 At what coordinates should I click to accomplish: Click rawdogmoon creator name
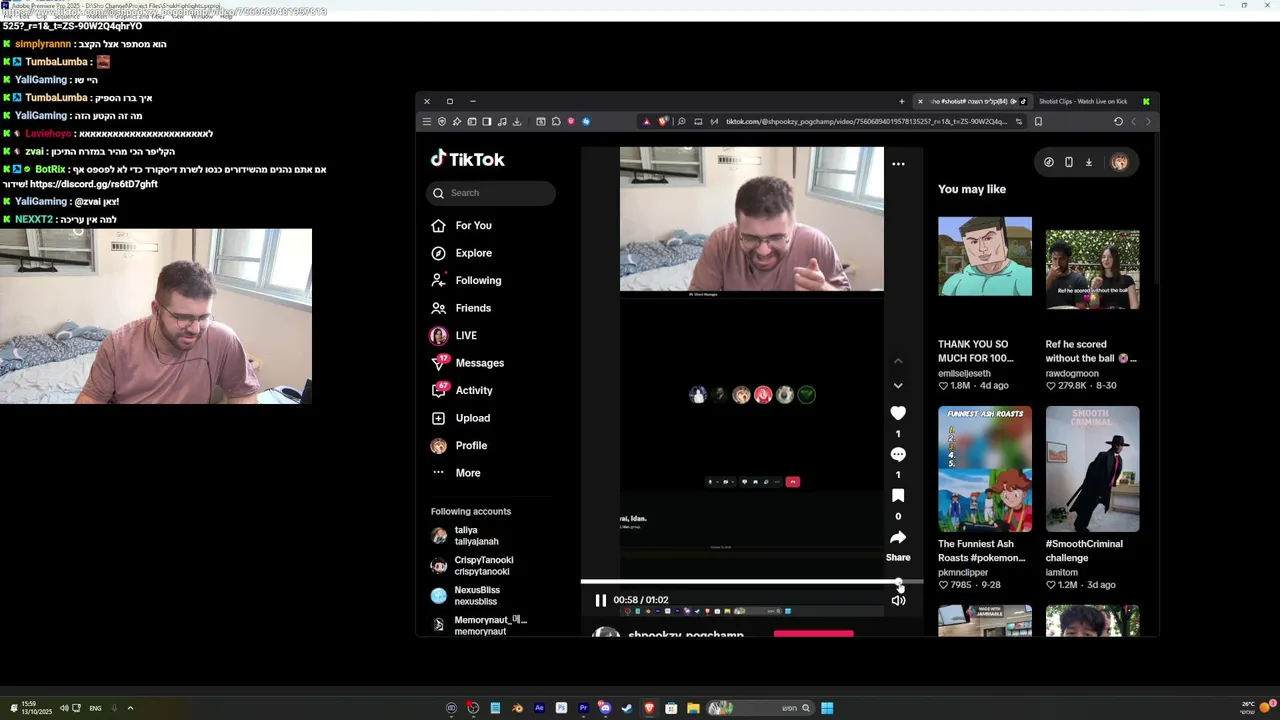coord(1072,373)
